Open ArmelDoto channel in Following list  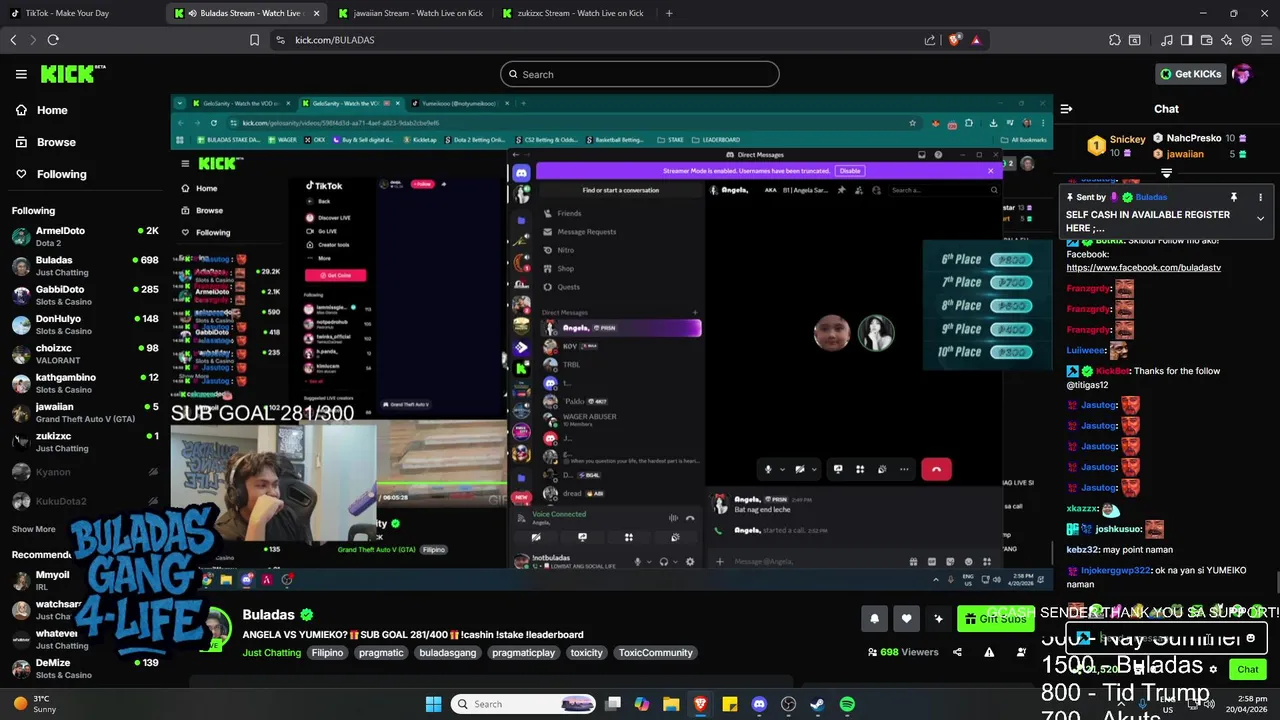85,236
